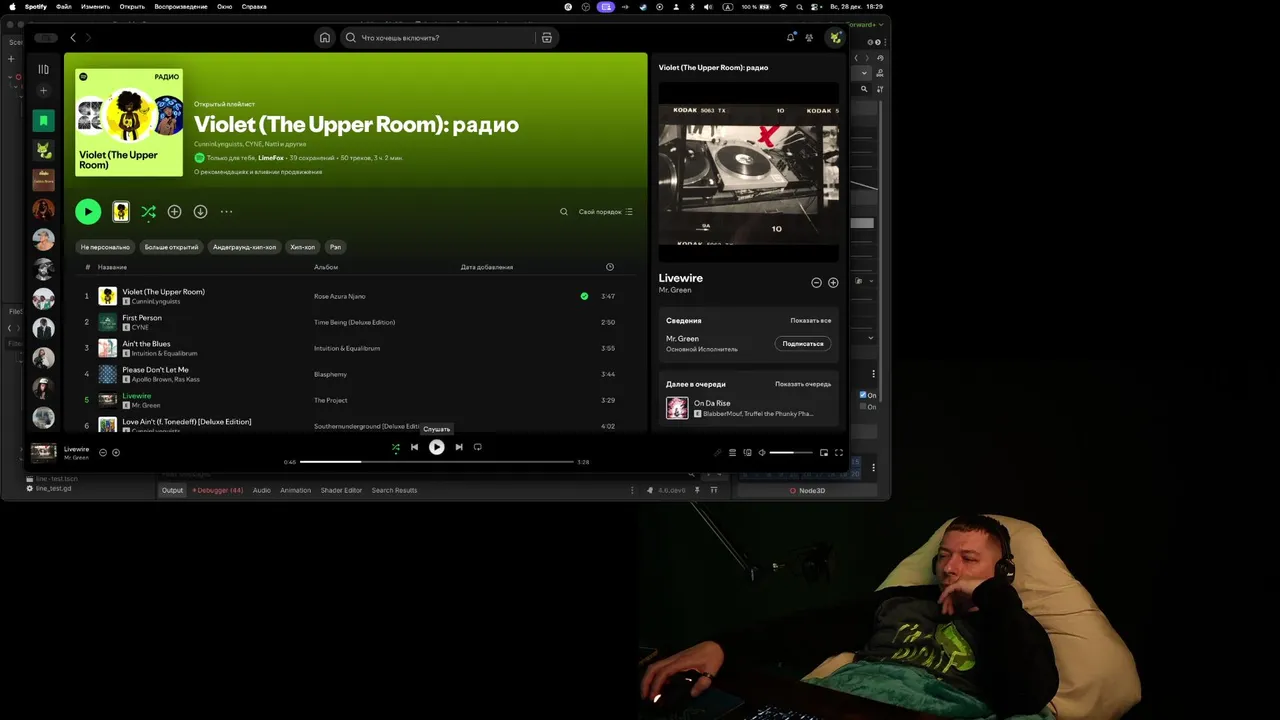The width and height of the screenshot is (1280, 720).
Task: Open the 'Воспроизведение' menu
Action: coord(181,6)
